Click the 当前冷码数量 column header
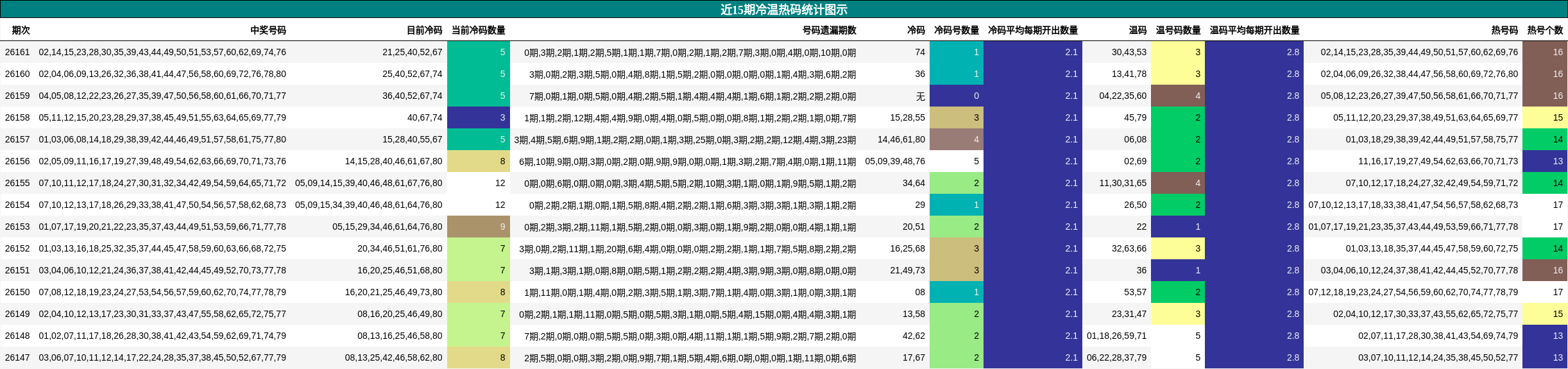This screenshot has width=1568, height=369. [x=479, y=30]
